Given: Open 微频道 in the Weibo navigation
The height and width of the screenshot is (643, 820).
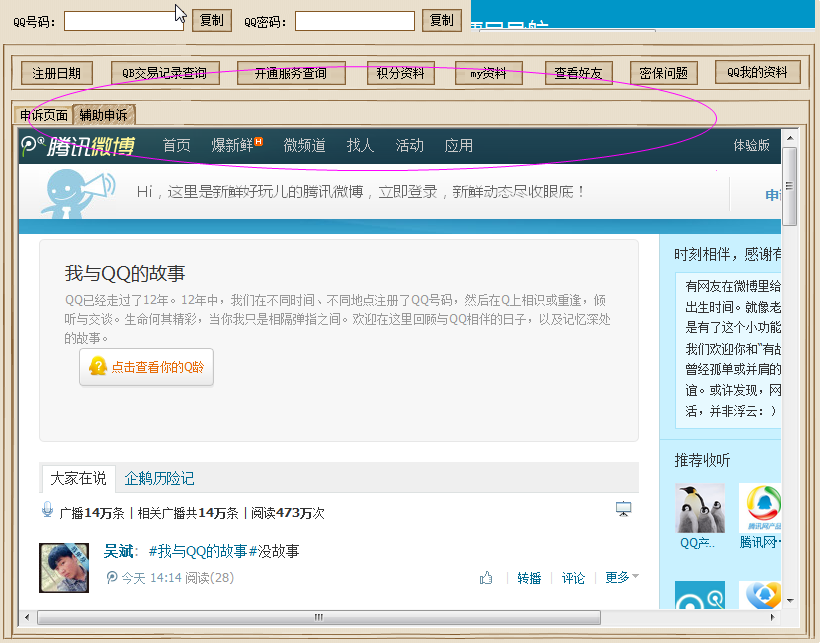Looking at the screenshot, I should click(304, 145).
